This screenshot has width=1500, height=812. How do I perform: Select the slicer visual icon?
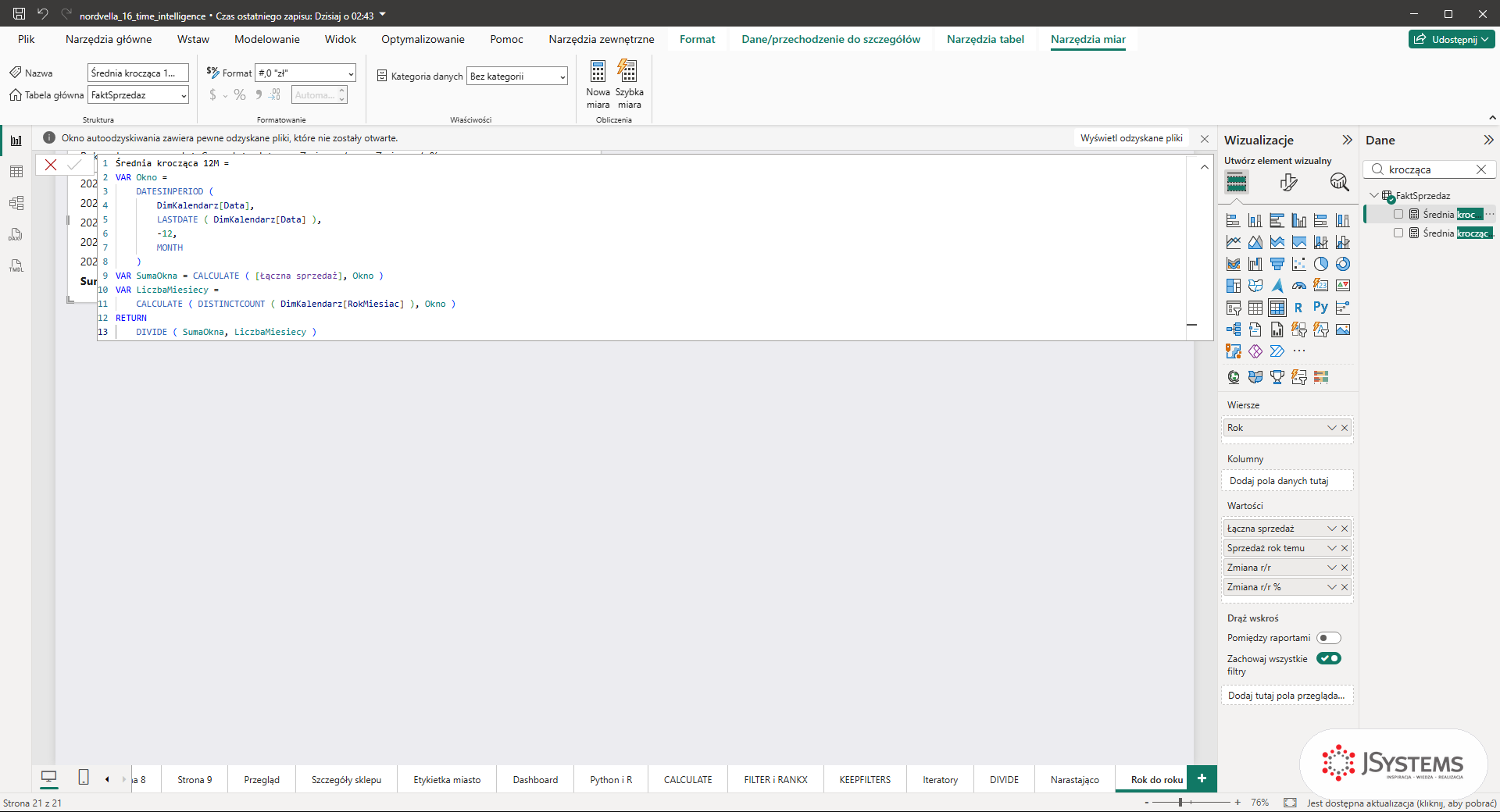(1233, 308)
